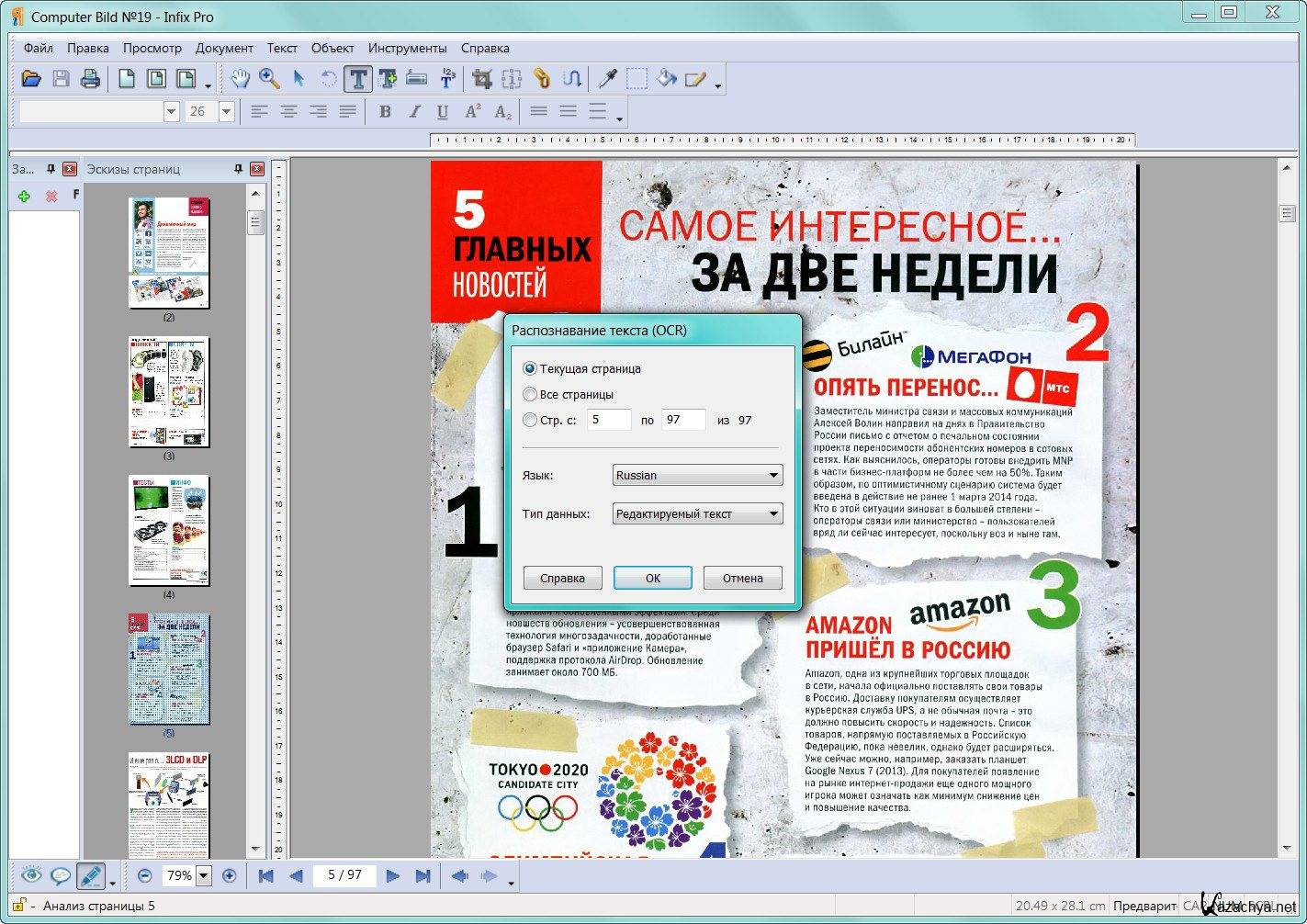Activate the Zoom magnifier tool

click(x=269, y=80)
